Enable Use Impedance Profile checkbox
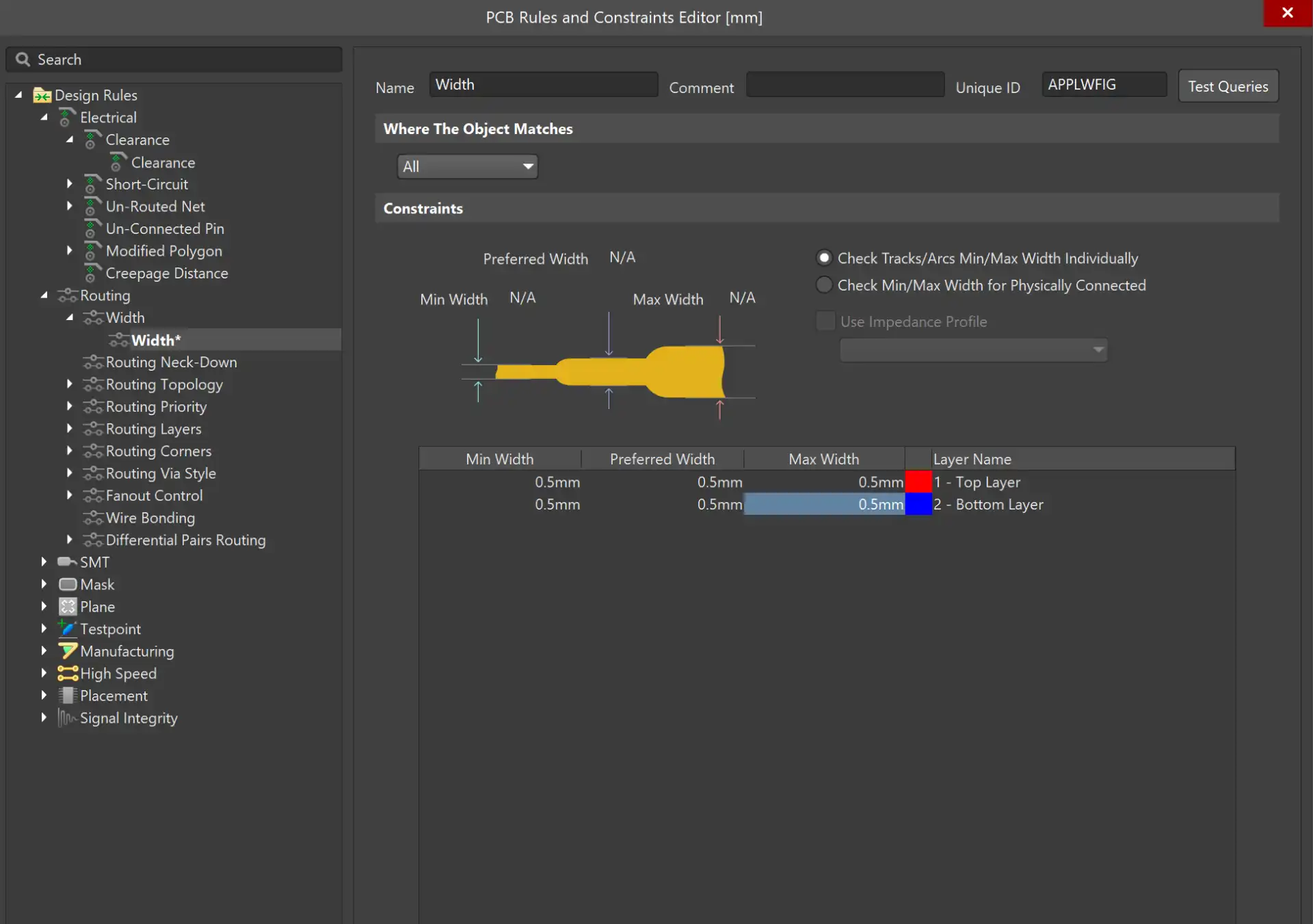The height and width of the screenshot is (924, 1313). (x=825, y=321)
